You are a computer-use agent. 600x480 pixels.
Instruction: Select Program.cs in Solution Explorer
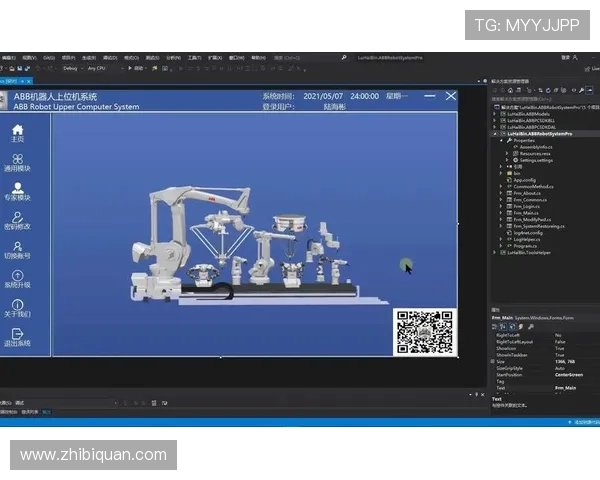pyautogui.click(x=525, y=246)
